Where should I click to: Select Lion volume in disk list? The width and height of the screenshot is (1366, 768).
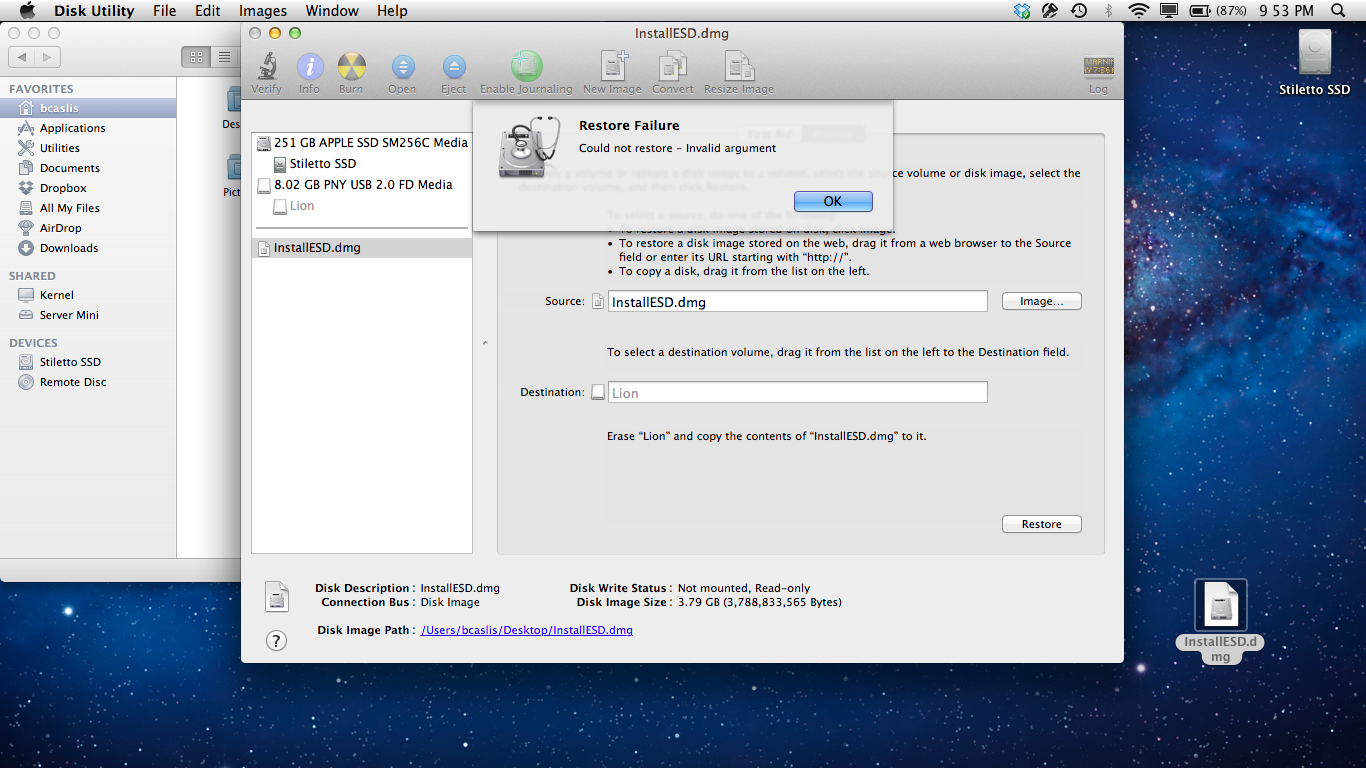coord(362,205)
